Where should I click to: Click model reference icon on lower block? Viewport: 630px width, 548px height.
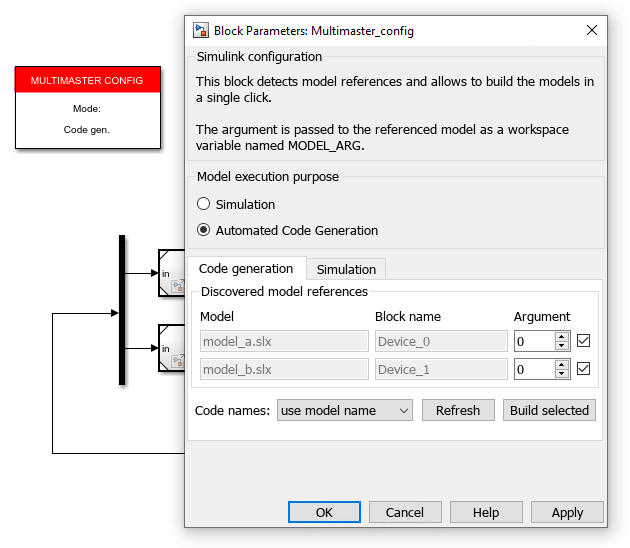point(178,360)
